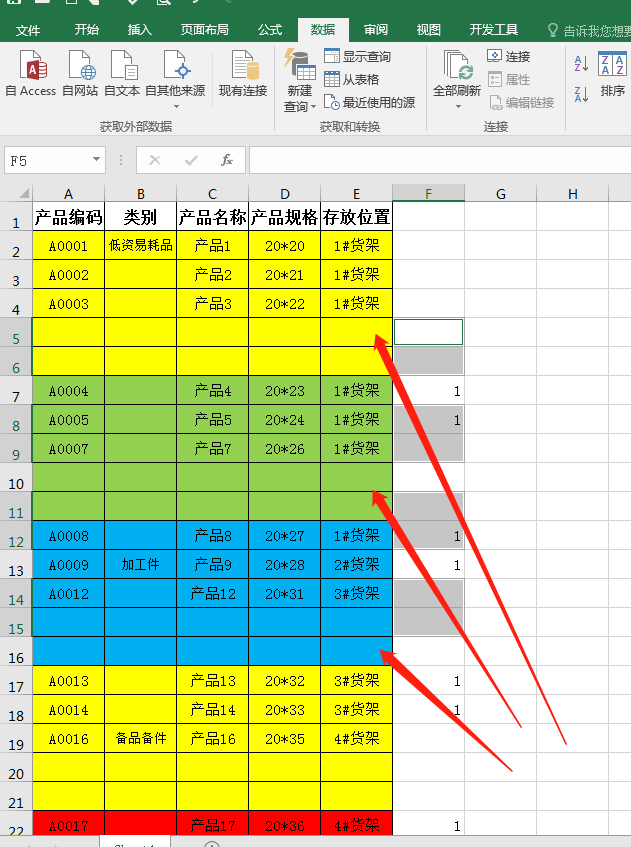
Task: Click the Data (数据) tab
Action: point(323,30)
